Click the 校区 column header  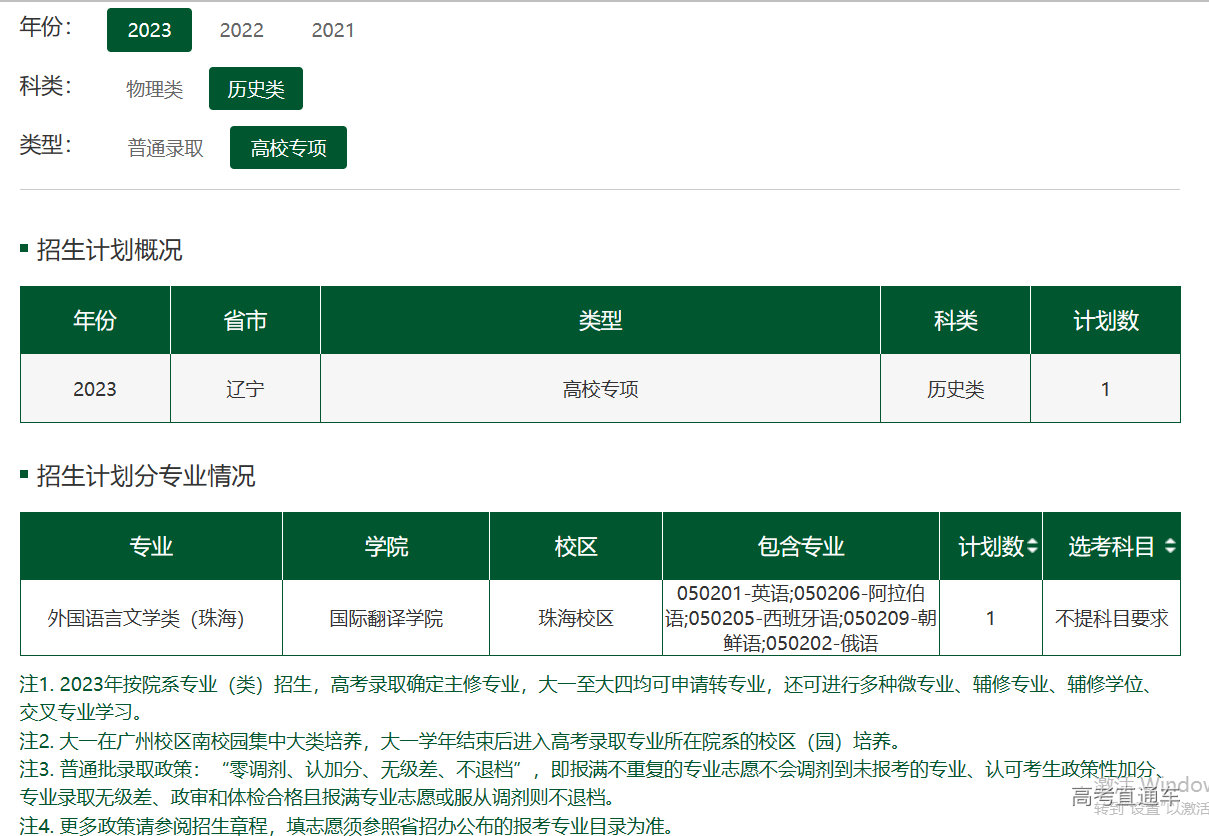tap(576, 547)
